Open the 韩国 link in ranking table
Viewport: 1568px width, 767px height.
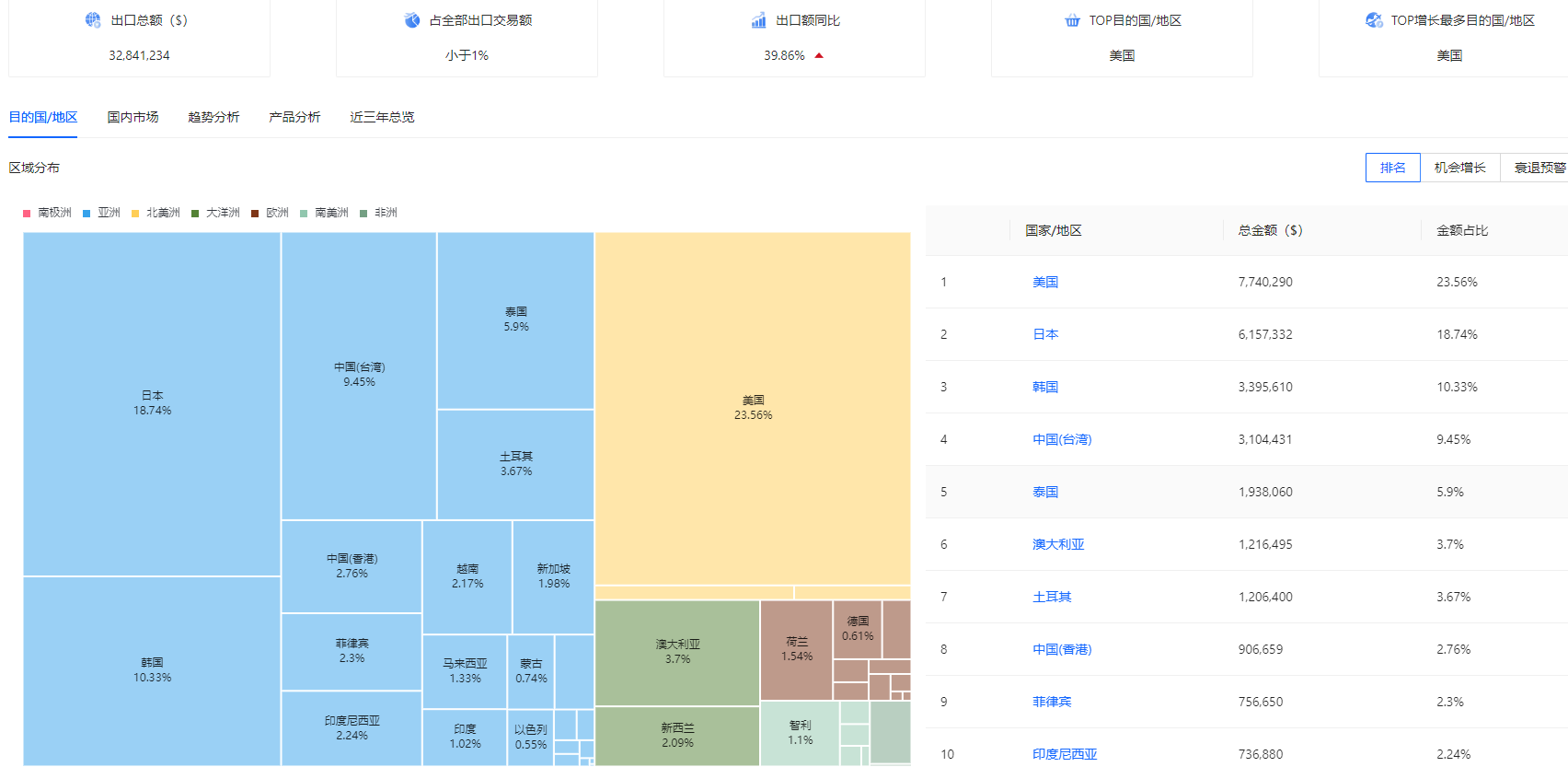[1045, 387]
